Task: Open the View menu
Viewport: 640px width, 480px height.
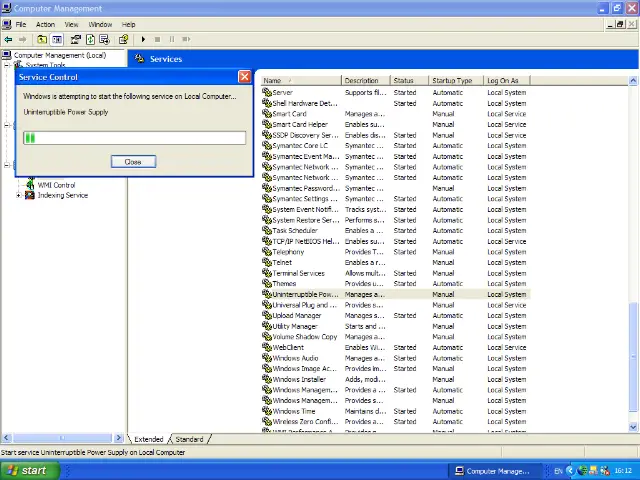Action: tap(71, 24)
